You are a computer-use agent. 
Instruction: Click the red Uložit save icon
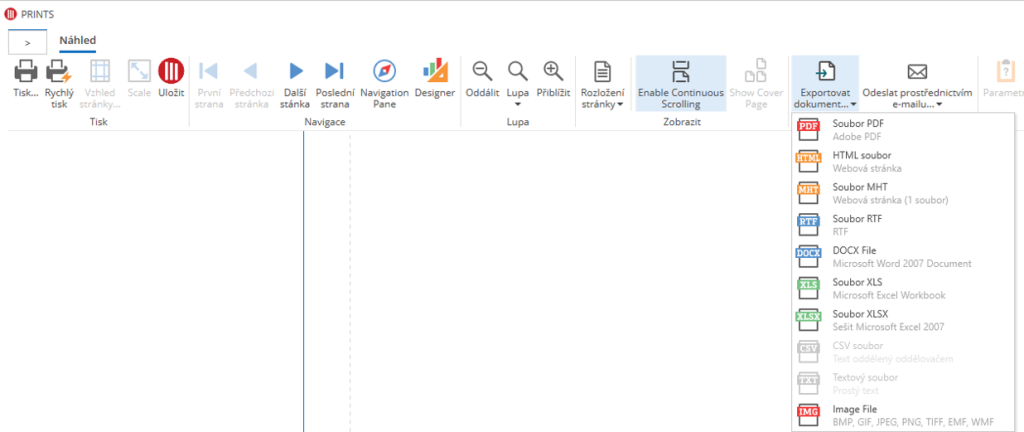[171, 72]
